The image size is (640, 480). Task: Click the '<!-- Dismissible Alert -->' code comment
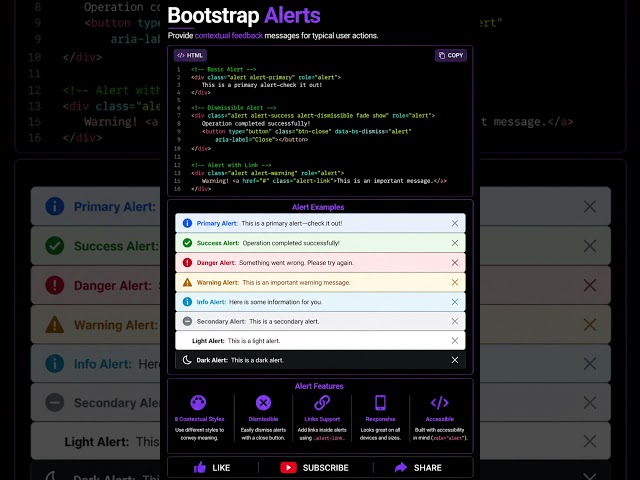click(x=233, y=108)
